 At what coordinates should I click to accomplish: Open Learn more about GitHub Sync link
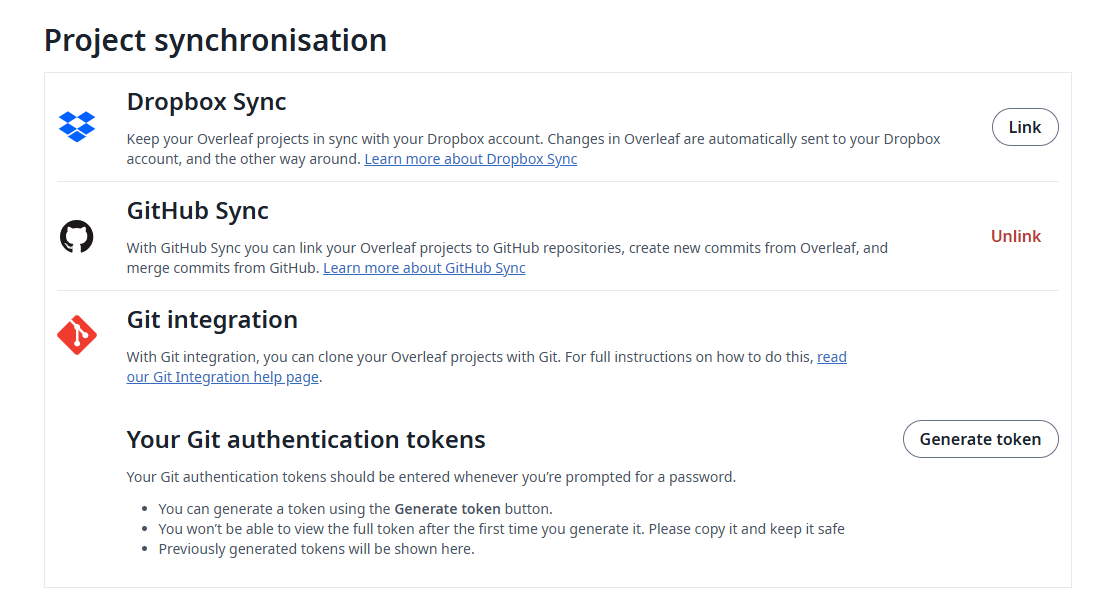click(x=424, y=268)
